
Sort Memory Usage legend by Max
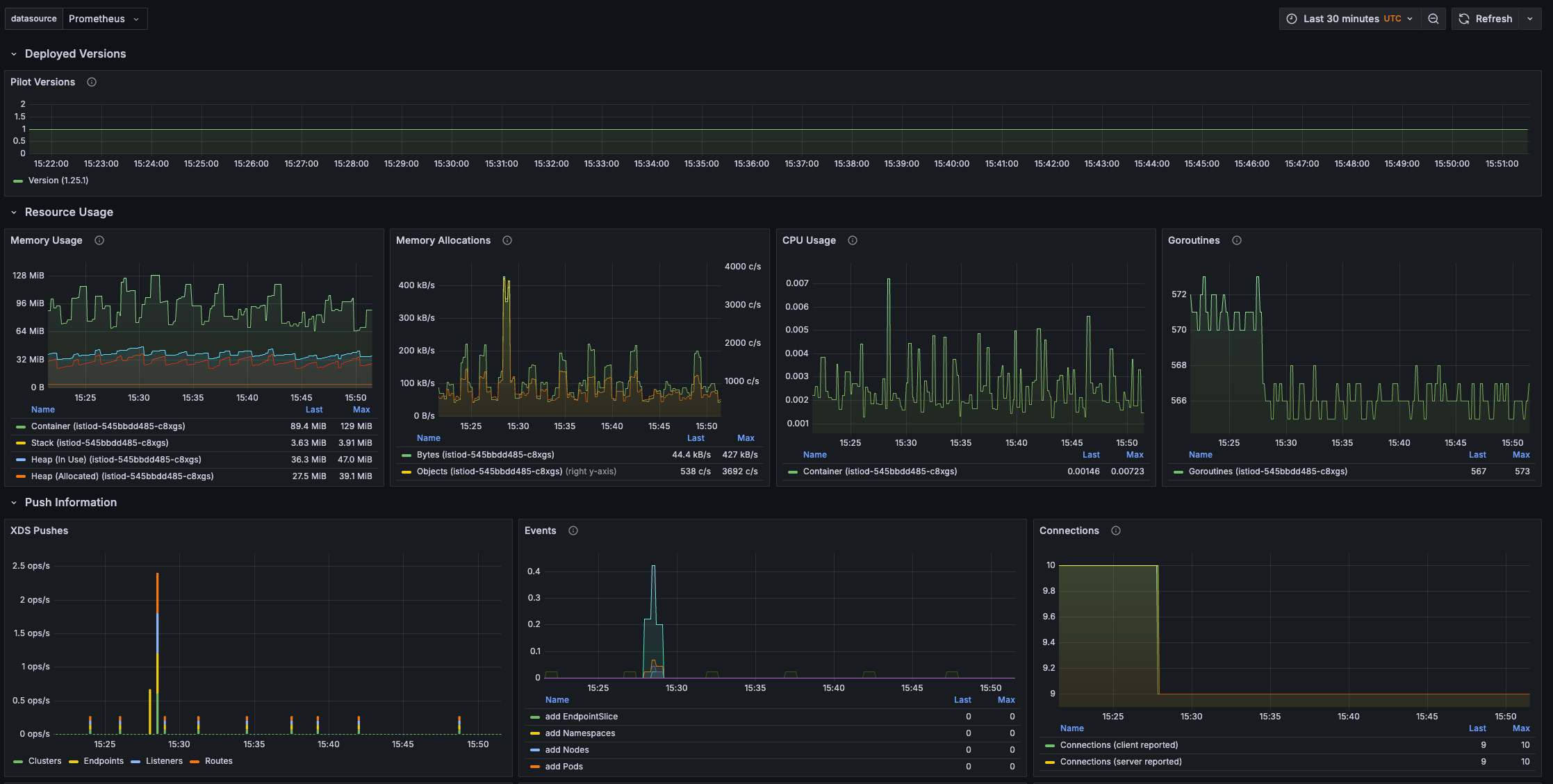(361, 410)
